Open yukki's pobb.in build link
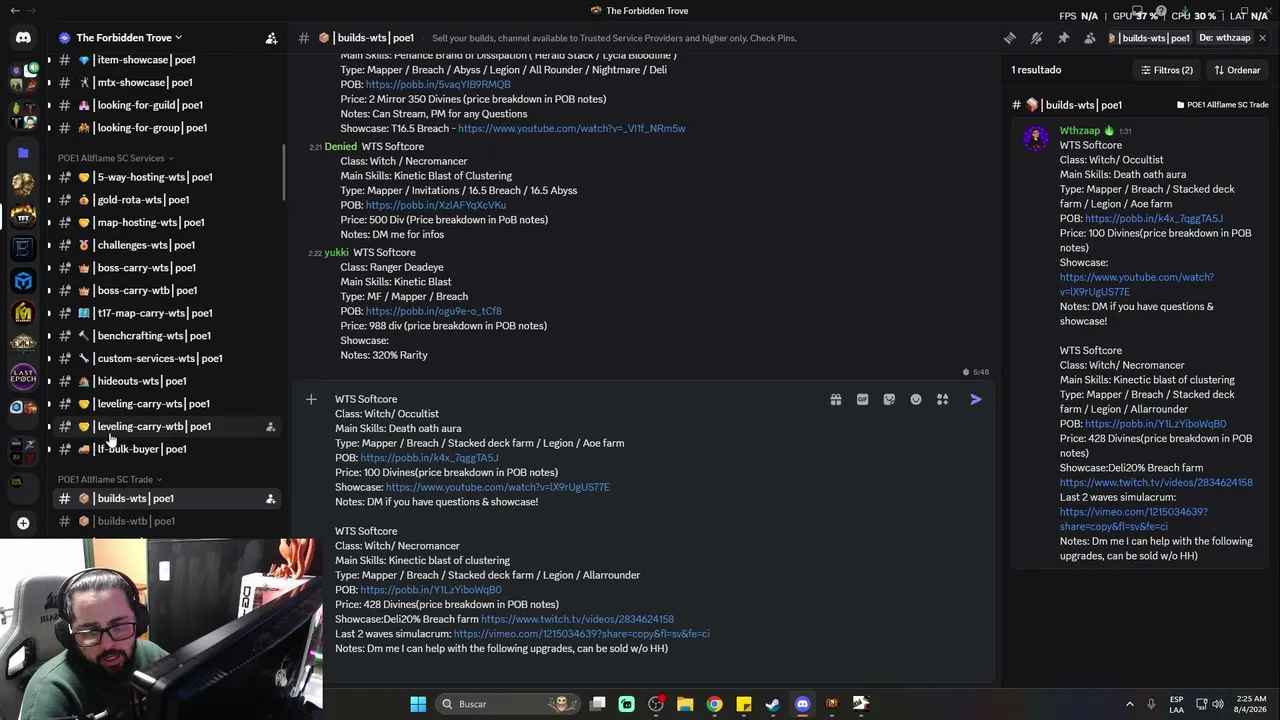This screenshot has width=1280, height=720. [x=434, y=311]
